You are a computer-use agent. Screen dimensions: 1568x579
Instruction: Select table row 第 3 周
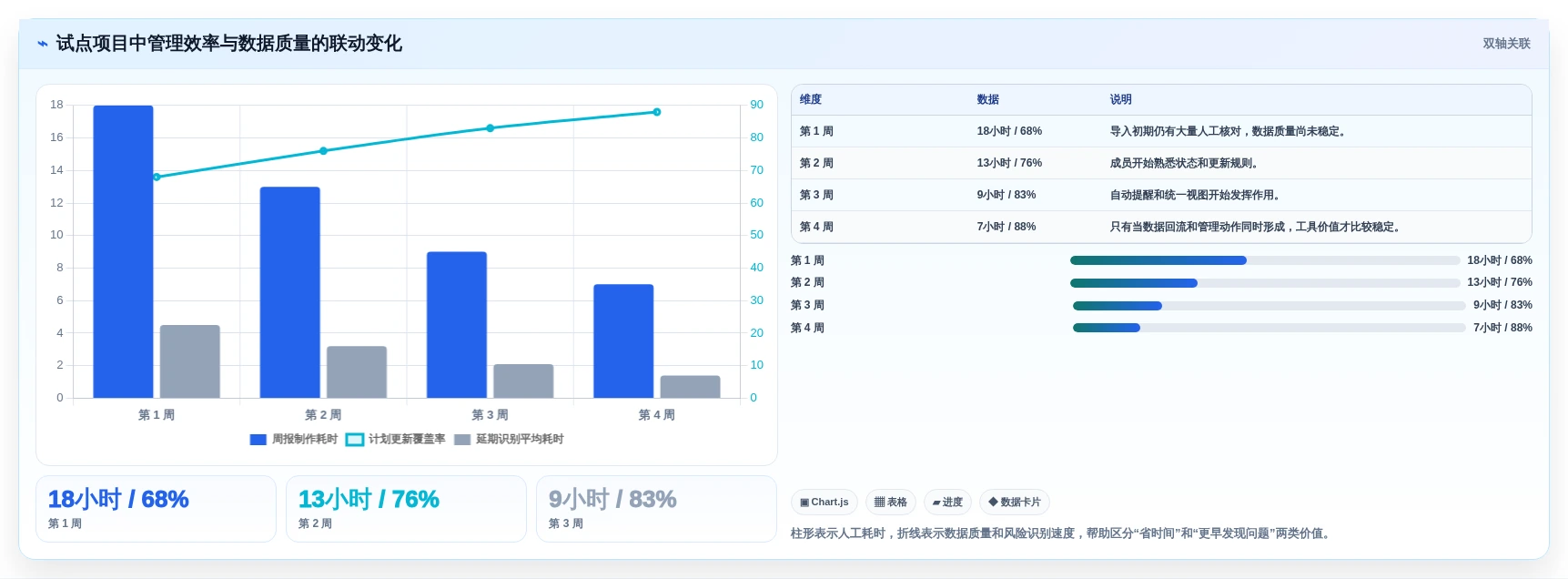[1161, 195]
